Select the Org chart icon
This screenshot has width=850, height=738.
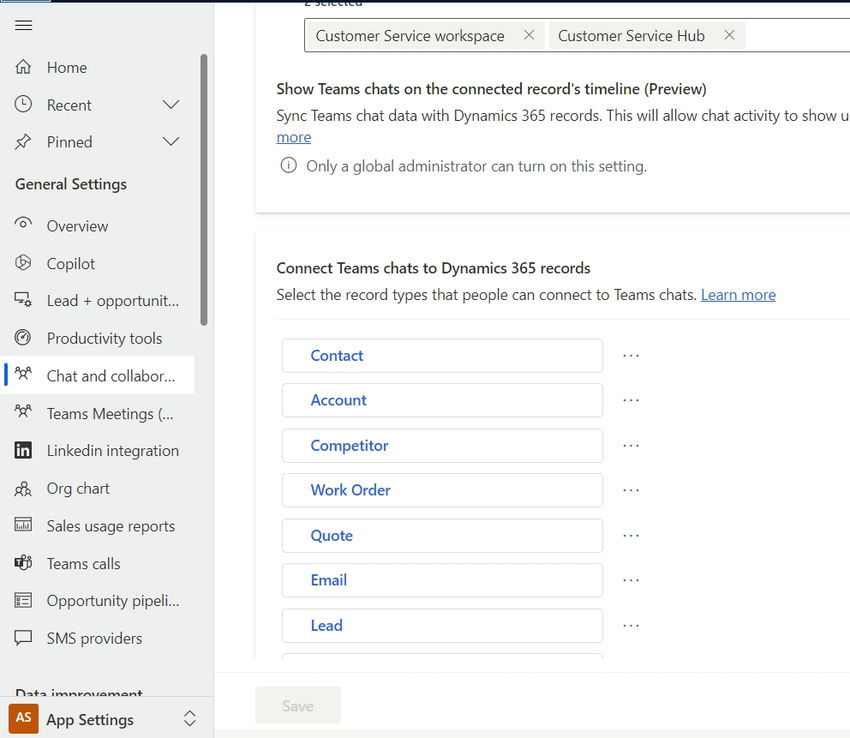pyautogui.click(x=24, y=489)
